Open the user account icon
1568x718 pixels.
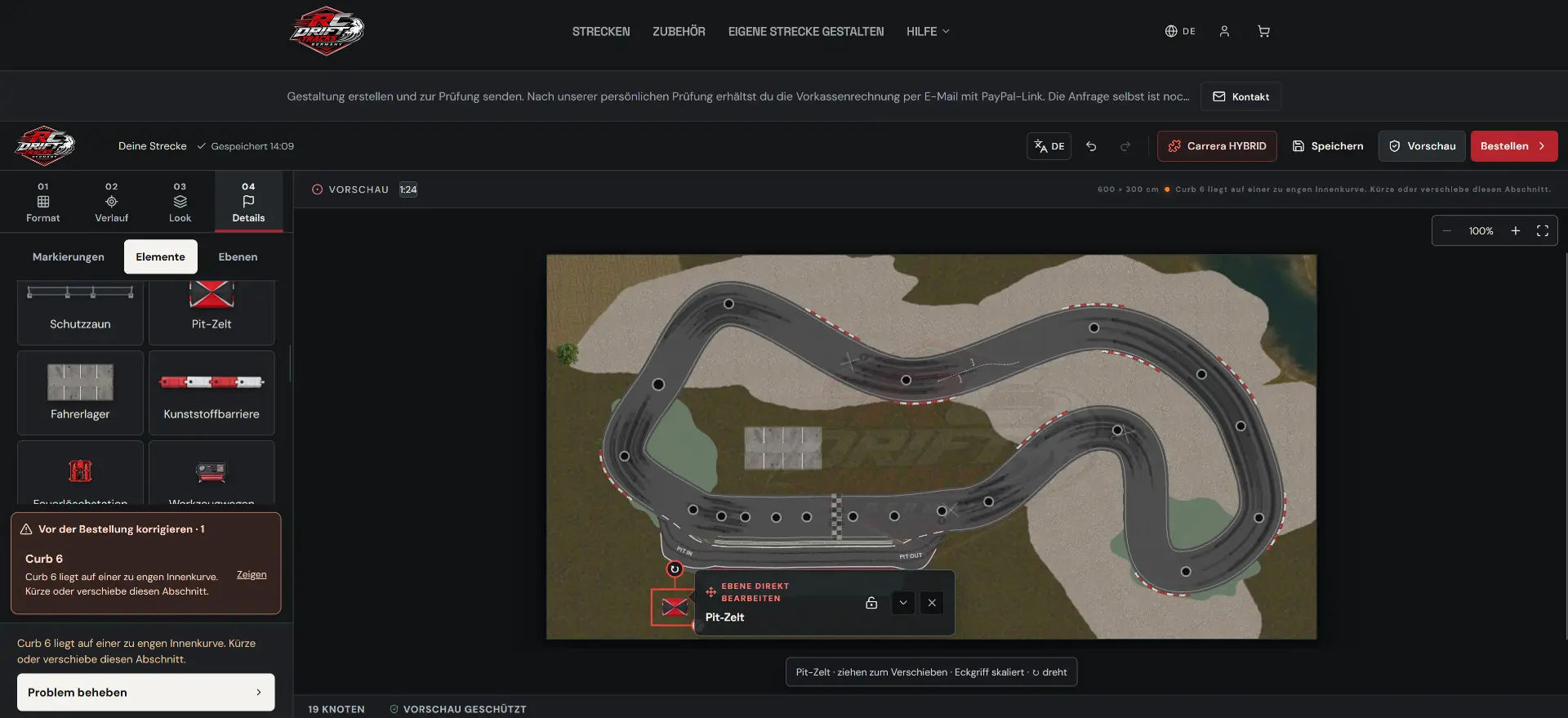[x=1224, y=31]
